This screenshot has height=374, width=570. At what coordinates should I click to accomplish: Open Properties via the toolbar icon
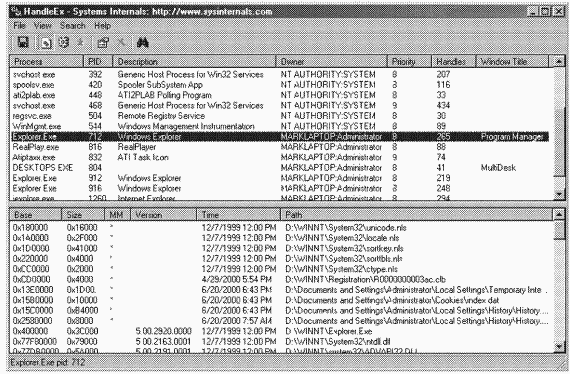tap(103, 43)
